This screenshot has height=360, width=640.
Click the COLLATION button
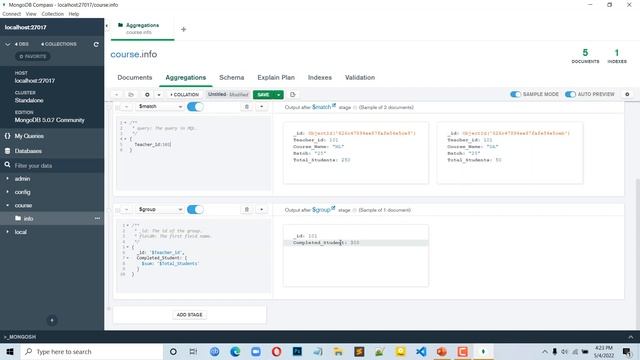184,94
